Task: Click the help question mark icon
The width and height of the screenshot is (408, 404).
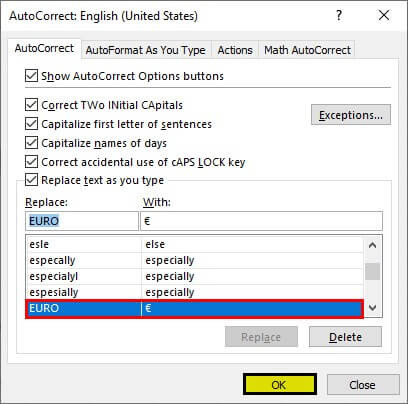Action: (339, 15)
